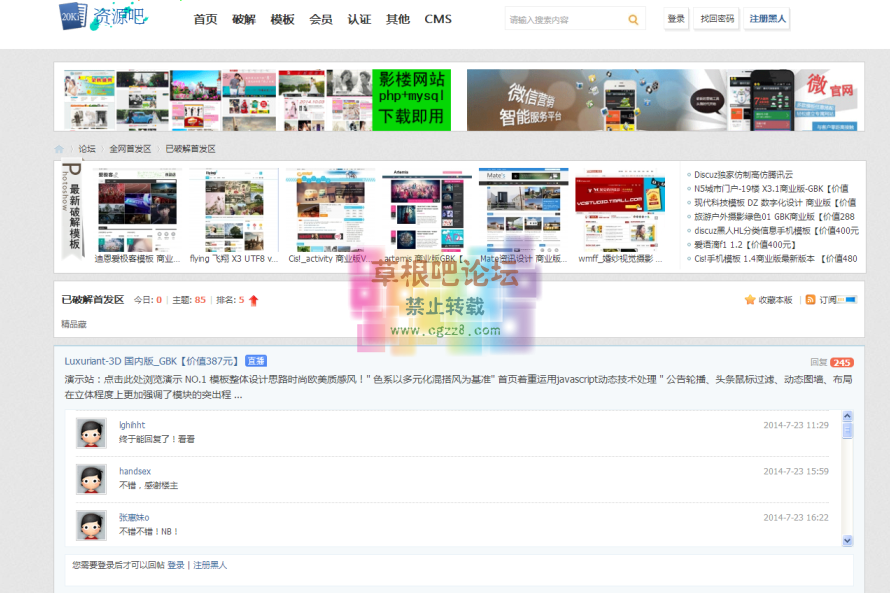
Task: Open the CMS navigation menu item
Action: tap(438, 19)
